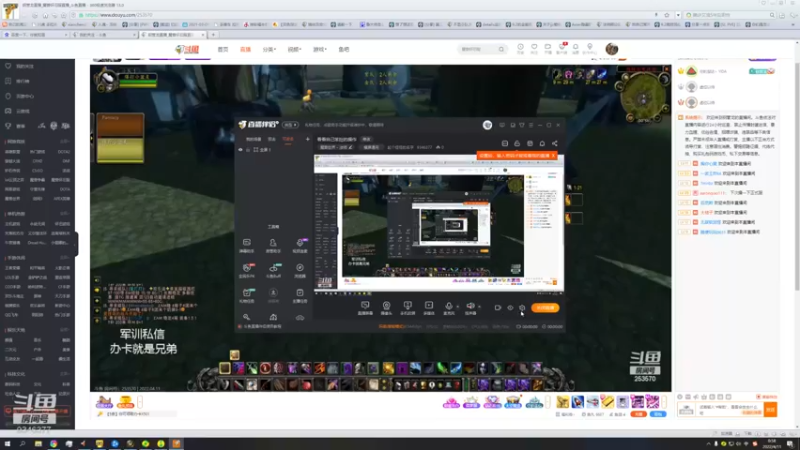Click the orange recharge pill below gifts
Image resolution: width=800 pixels, height=450 pixels.
click(638, 414)
